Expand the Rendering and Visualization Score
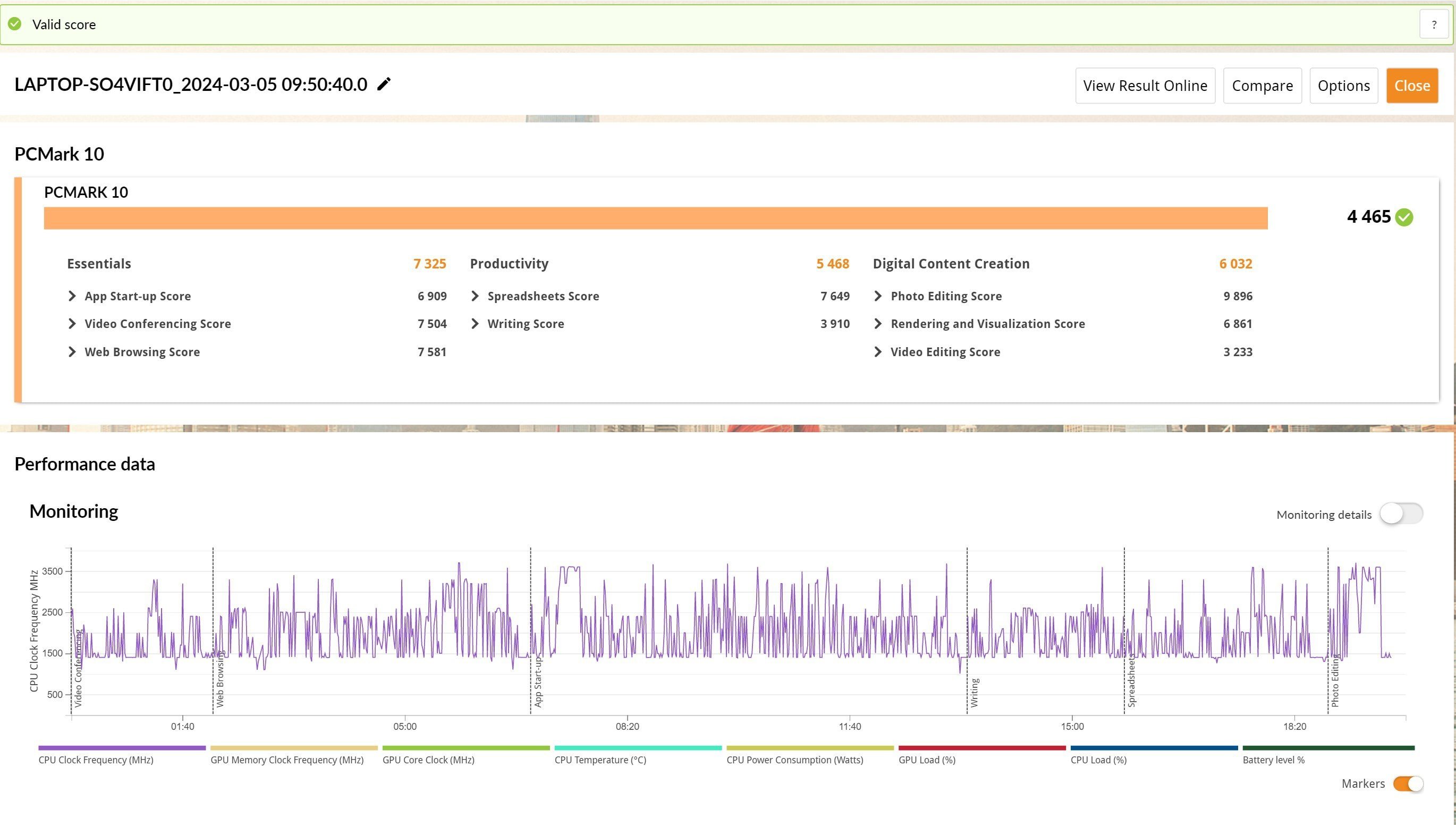Viewport: 1456px width, 825px height. click(x=879, y=324)
